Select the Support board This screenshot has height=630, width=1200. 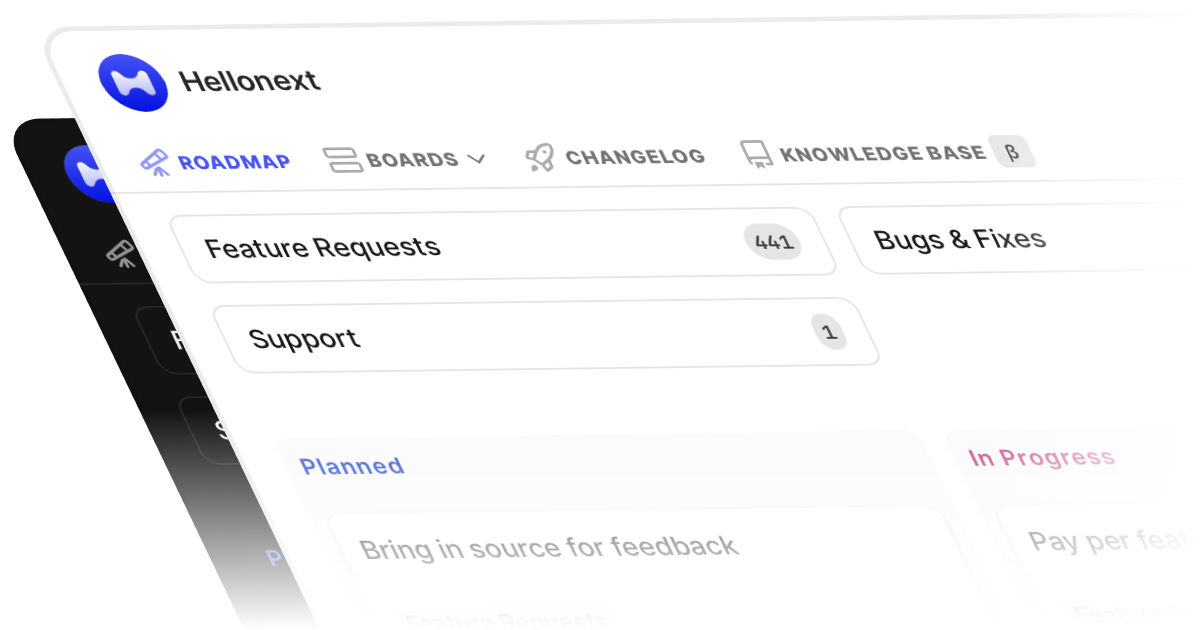(304, 338)
